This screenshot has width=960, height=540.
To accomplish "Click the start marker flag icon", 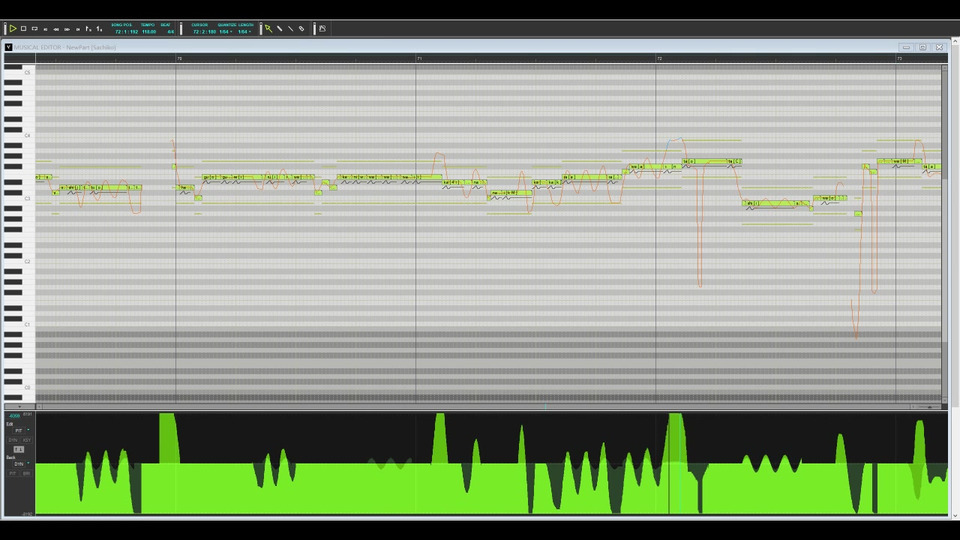I will [x=88, y=29].
